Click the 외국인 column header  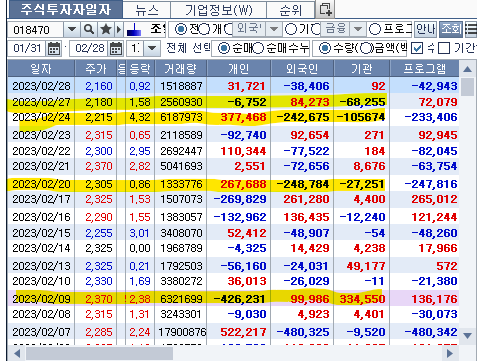302,69
